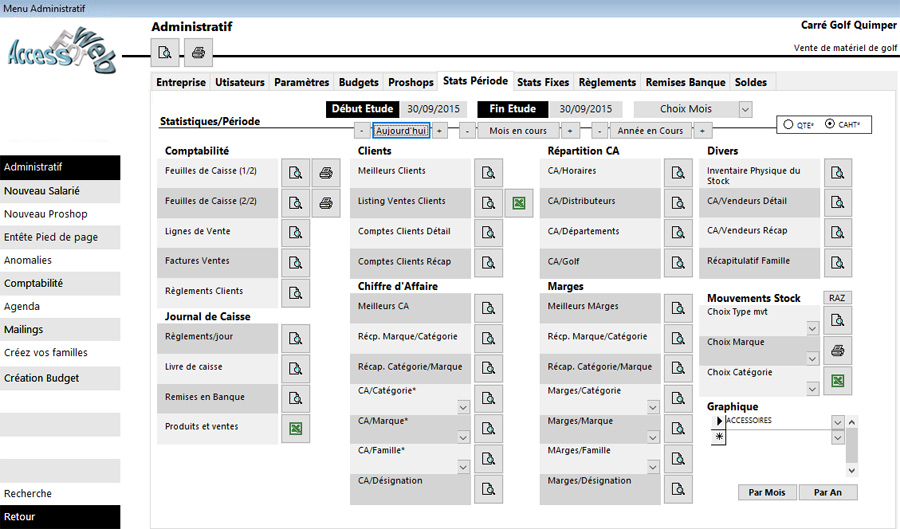Open the Choix Mois dropdown
The image size is (900, 529).
[x=744, y=109]
